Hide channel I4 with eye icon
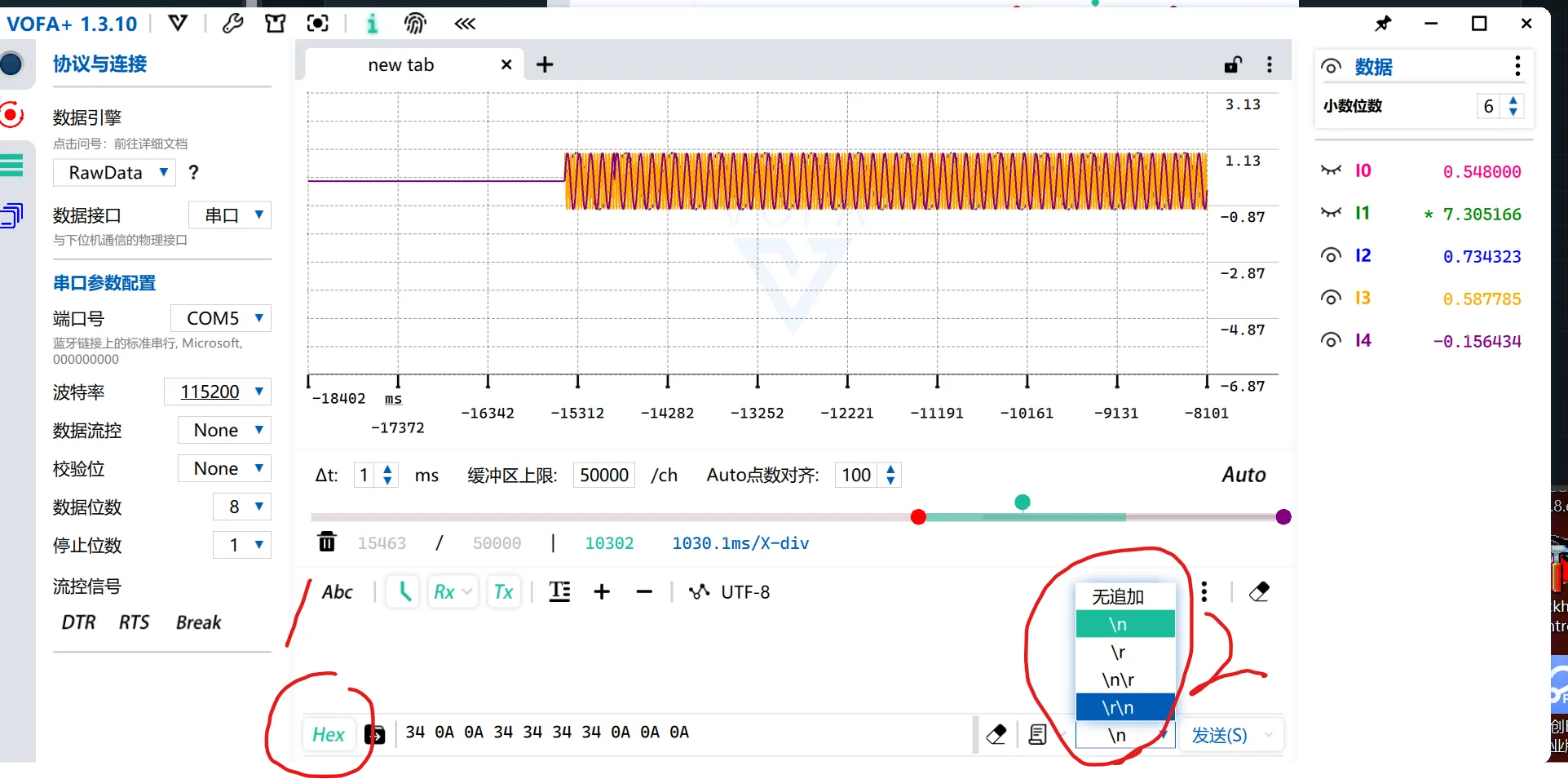 coord(1331,340)
